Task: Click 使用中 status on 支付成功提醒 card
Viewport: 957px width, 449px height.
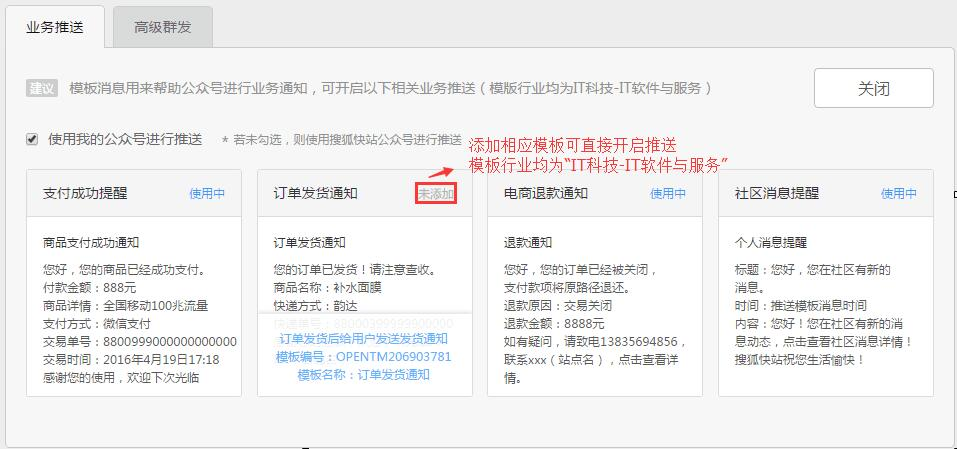Action: coord(207,193)
